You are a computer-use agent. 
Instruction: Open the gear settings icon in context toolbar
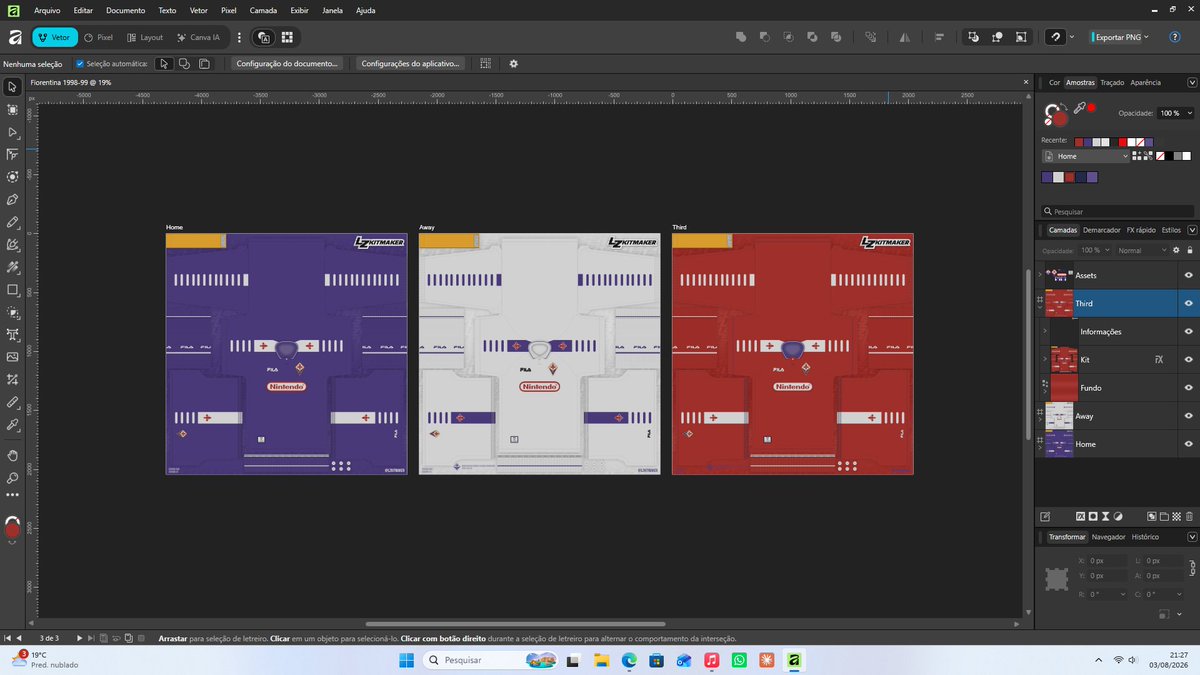[514, 63]
